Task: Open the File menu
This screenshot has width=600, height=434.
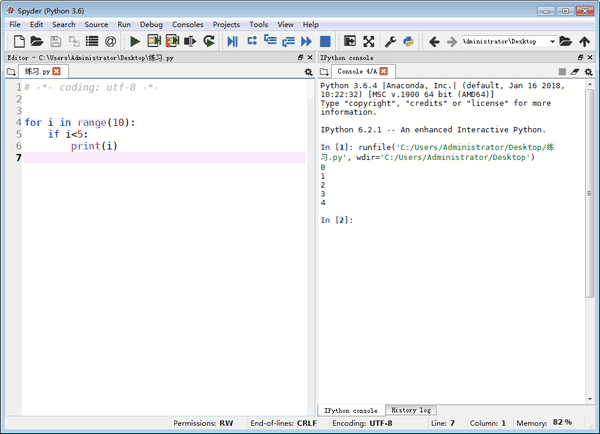Action: (x=15, y=24)
